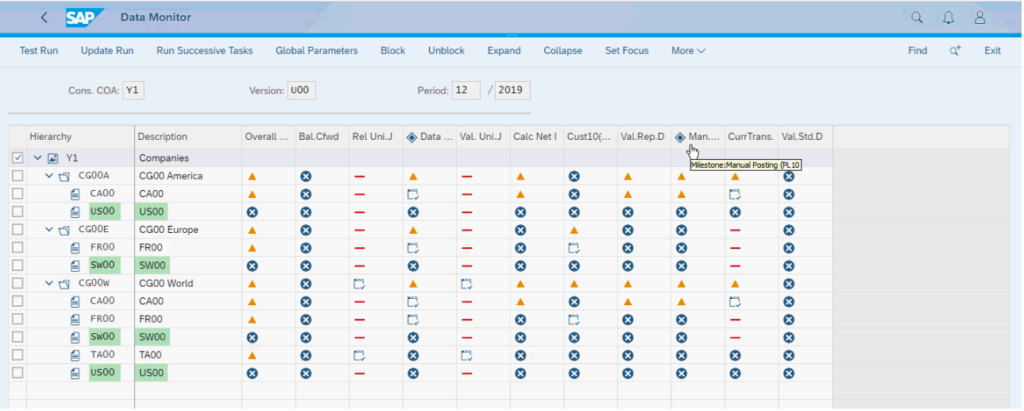Click the SAP logo

(x=84, y=18)
